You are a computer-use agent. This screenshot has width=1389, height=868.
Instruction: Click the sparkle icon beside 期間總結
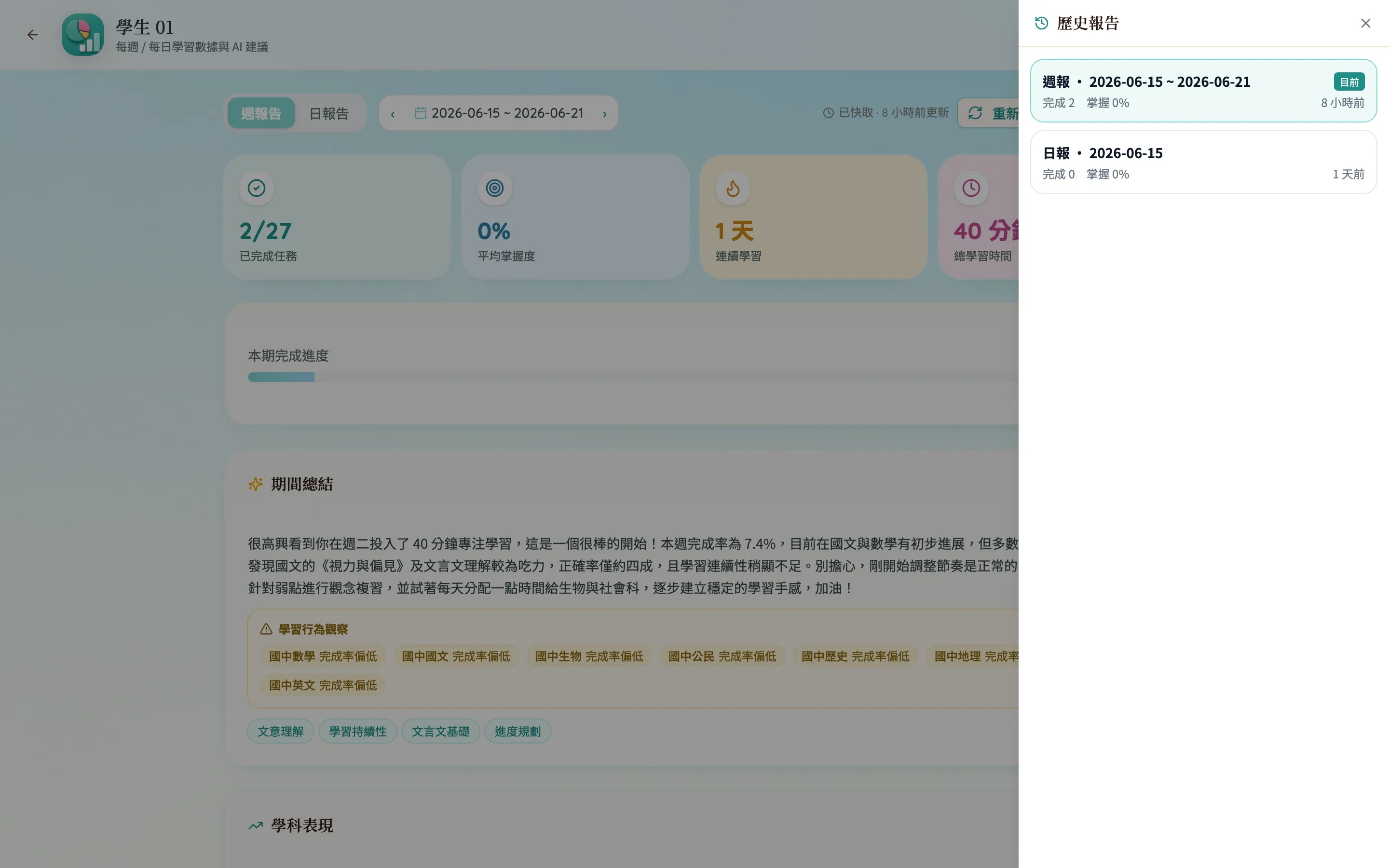[x=256, y=484]
